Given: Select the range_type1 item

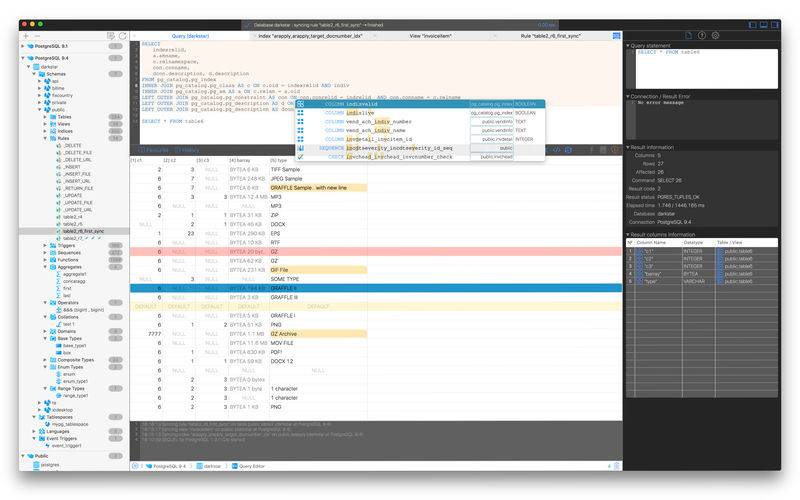Looking at the screenshot, I should (x=75, y=395).
